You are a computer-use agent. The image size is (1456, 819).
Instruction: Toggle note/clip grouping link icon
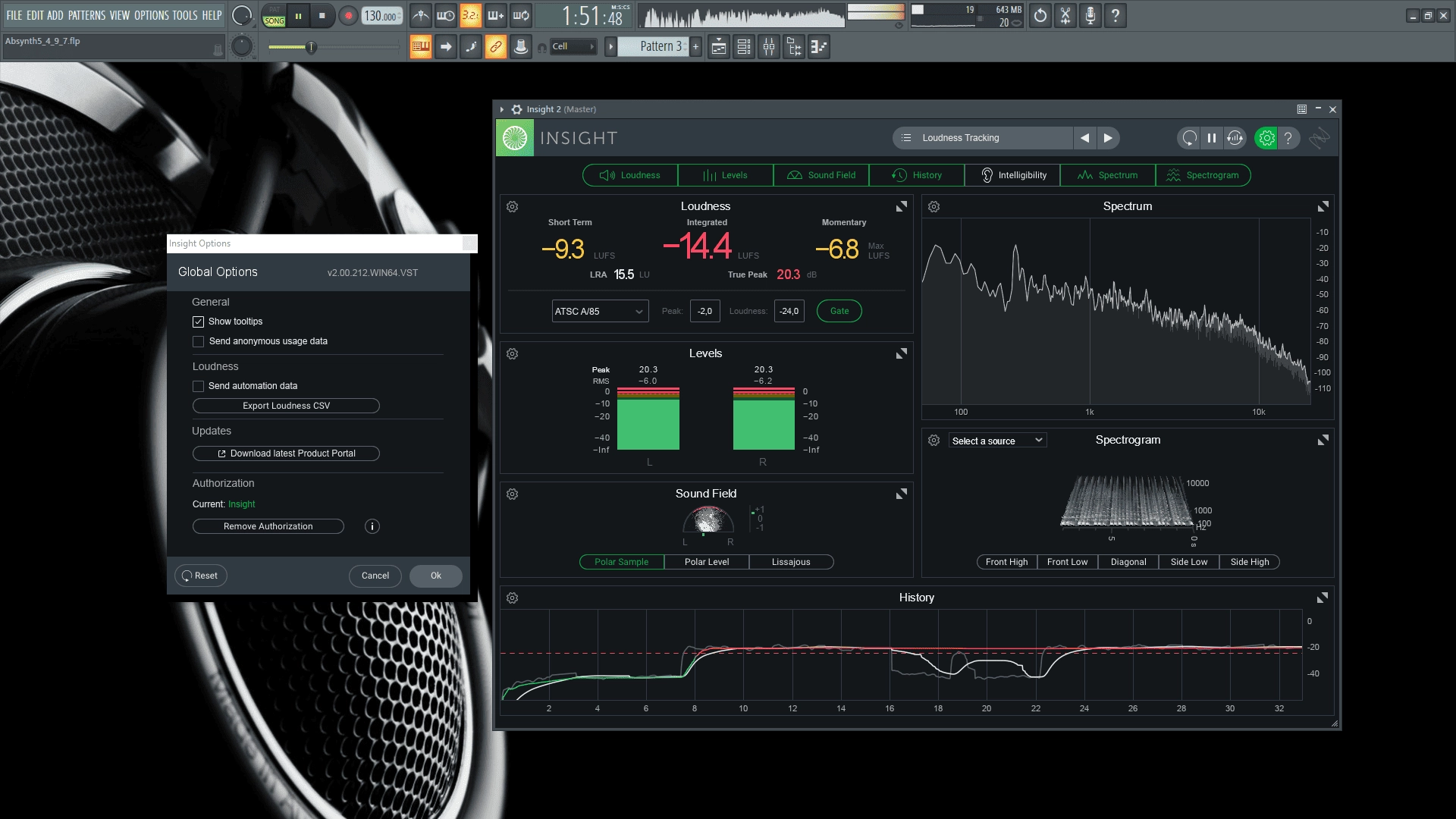pos(496,47)
